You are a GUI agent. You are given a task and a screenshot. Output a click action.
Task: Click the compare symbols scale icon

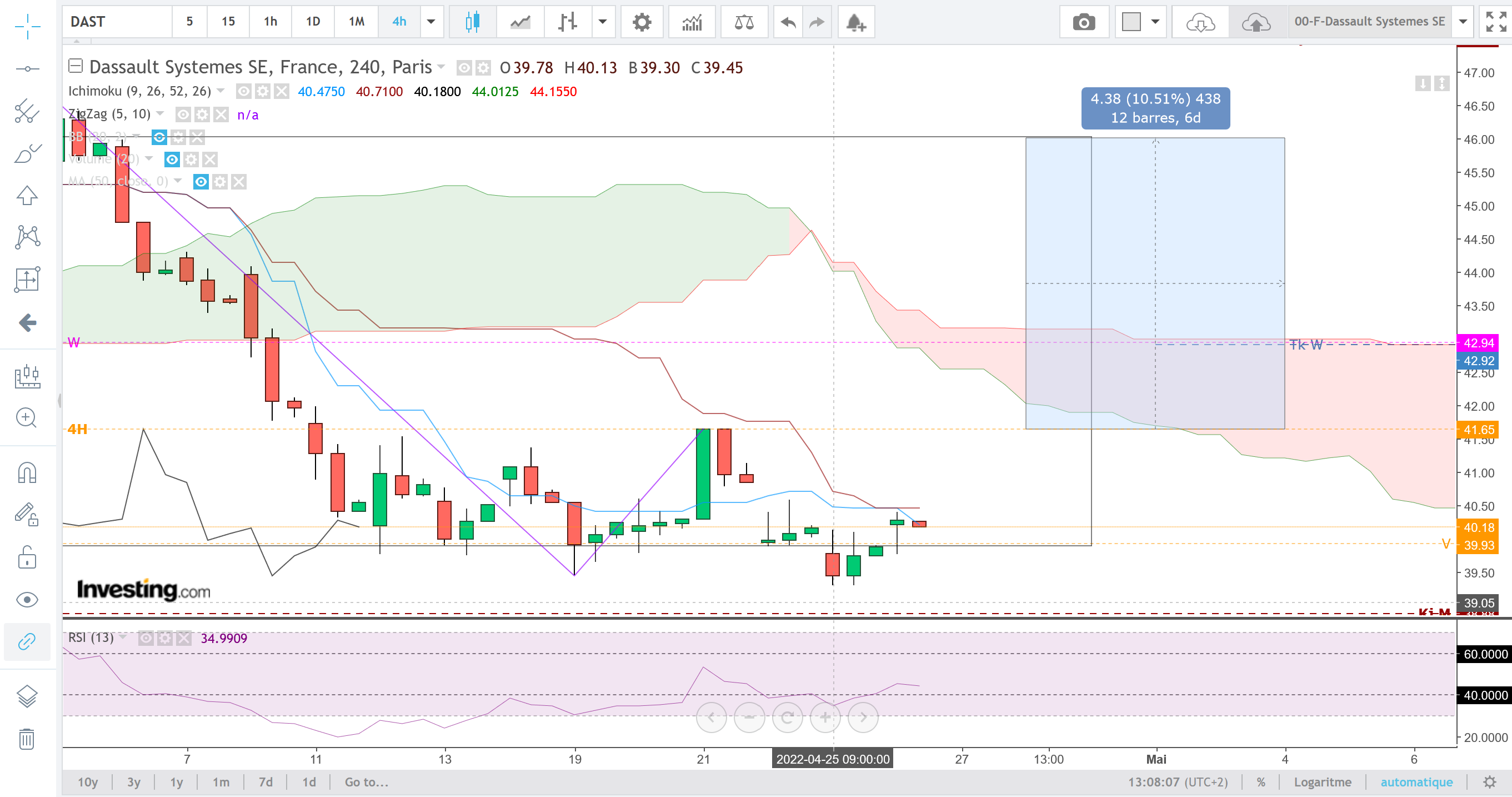[x=744, y=22]
